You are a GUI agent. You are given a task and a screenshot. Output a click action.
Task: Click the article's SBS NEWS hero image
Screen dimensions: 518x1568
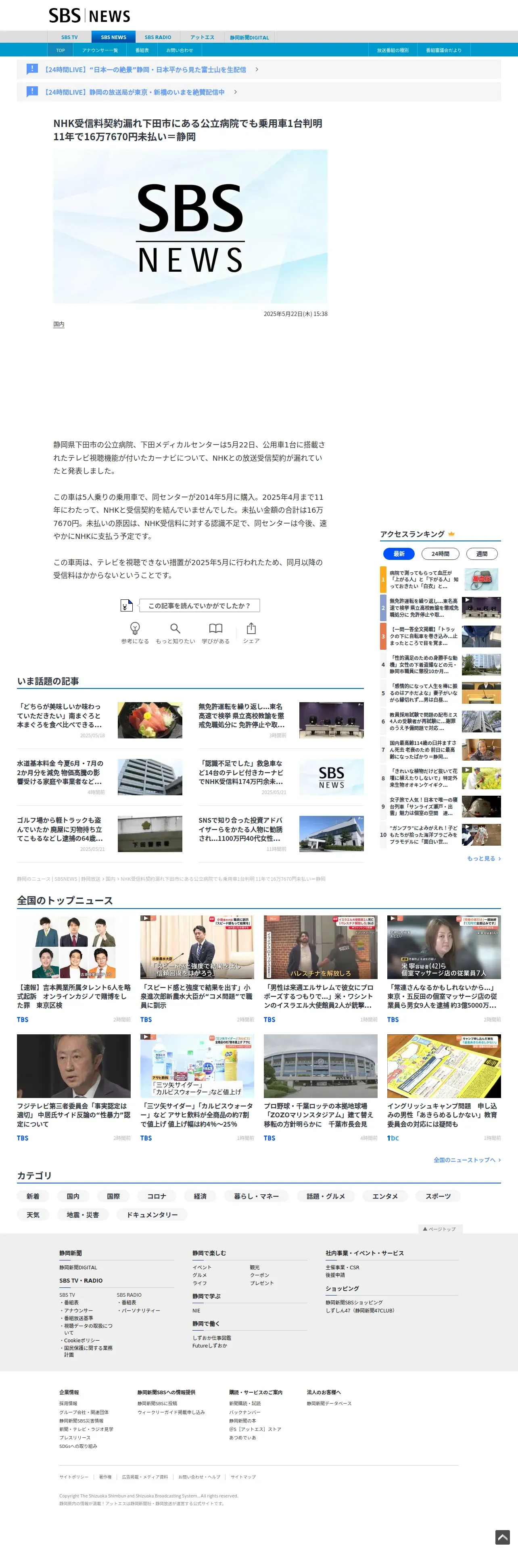pyautogui.click(x=190, y=227)
